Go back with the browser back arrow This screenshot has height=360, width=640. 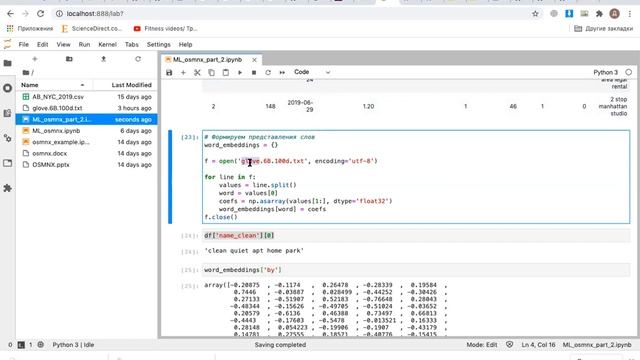click(x=10, y=13)
